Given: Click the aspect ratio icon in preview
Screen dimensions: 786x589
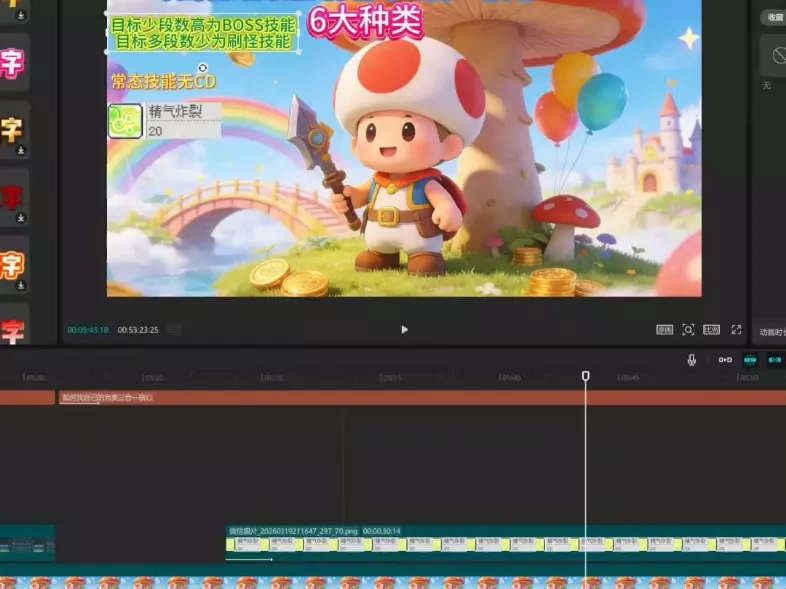Looking at the screenshot, I should click(x=711, y=330).
